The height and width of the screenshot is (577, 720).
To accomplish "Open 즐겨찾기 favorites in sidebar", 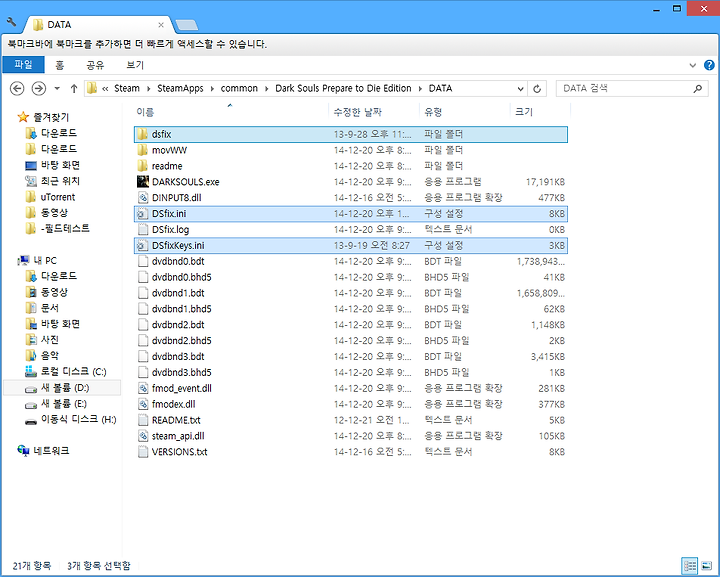I will click(43, 117).
